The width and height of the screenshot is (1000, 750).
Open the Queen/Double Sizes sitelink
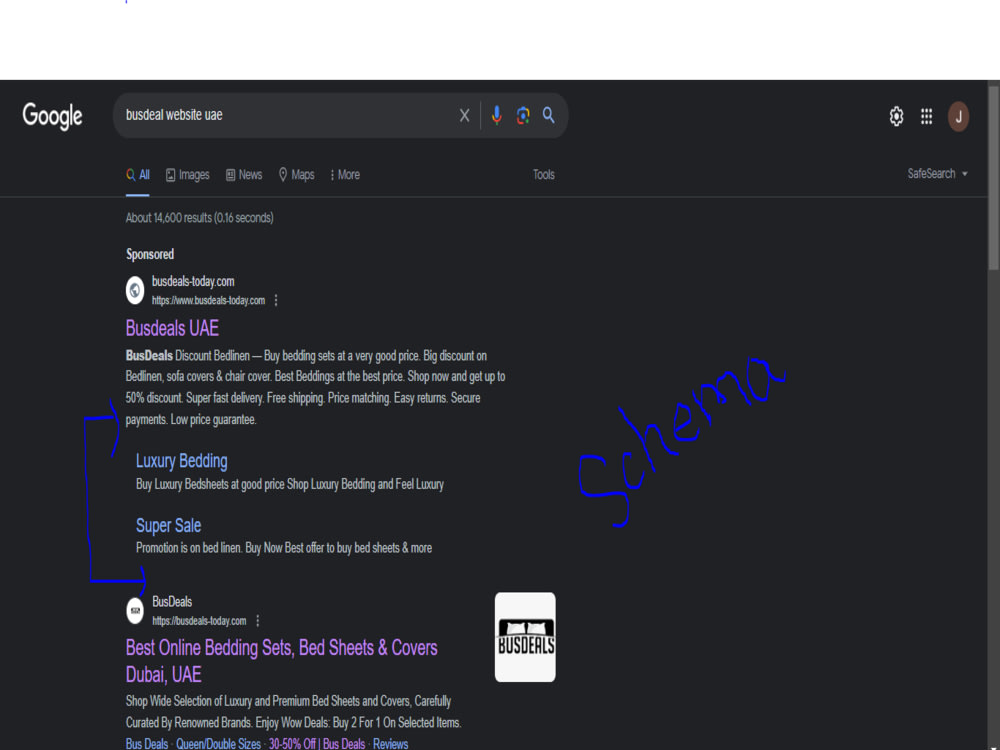pos(218,744)
